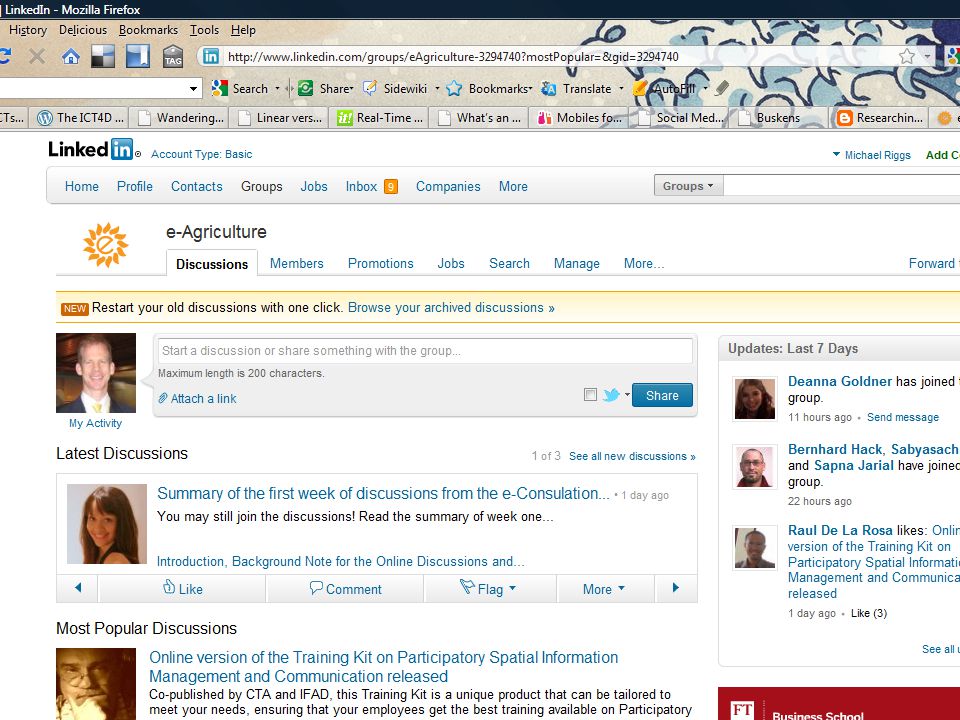Image resolution: width=960 pixels, height=720 pixels.
Task: Click the browser address bar URL
Action: 453,57
